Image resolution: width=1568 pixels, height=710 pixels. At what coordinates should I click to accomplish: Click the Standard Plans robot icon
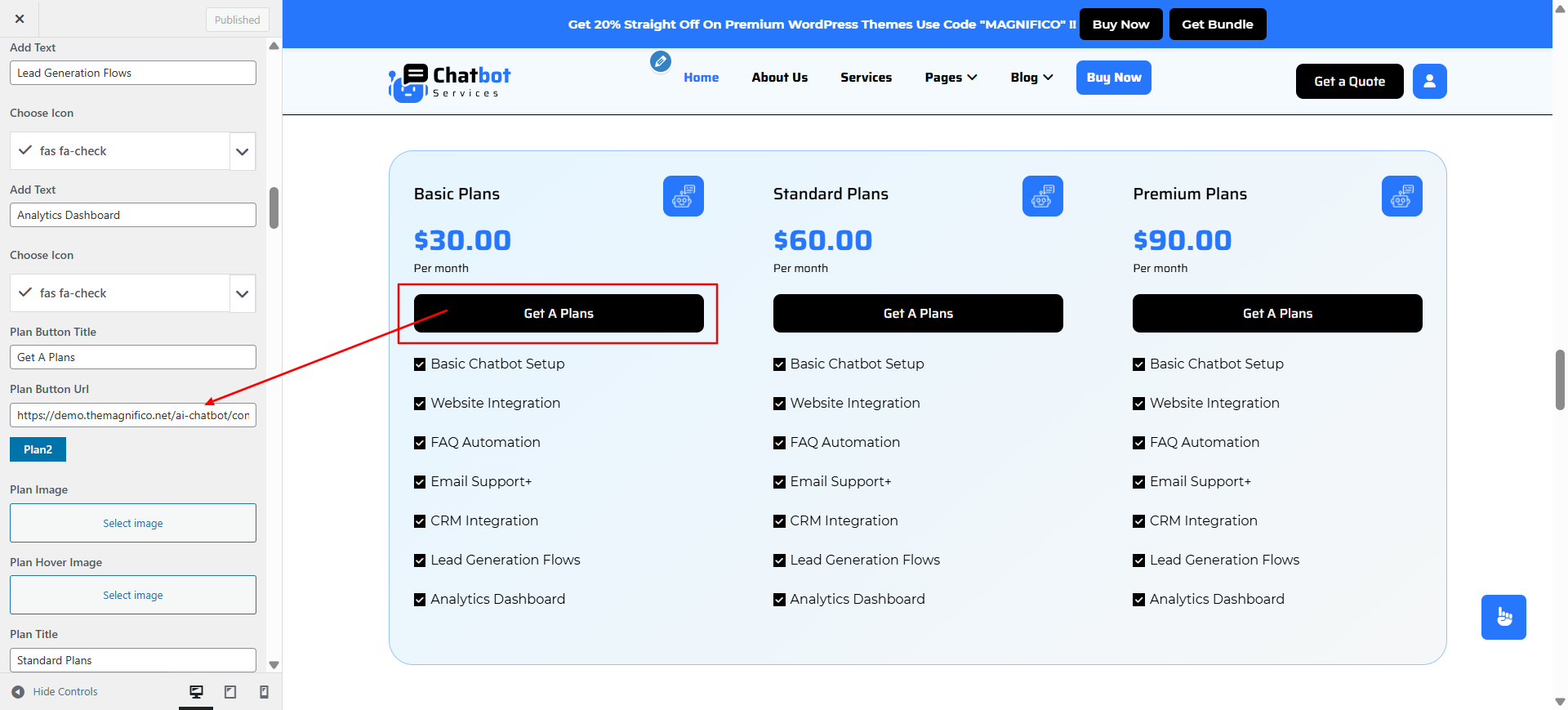pos(1042,196)
